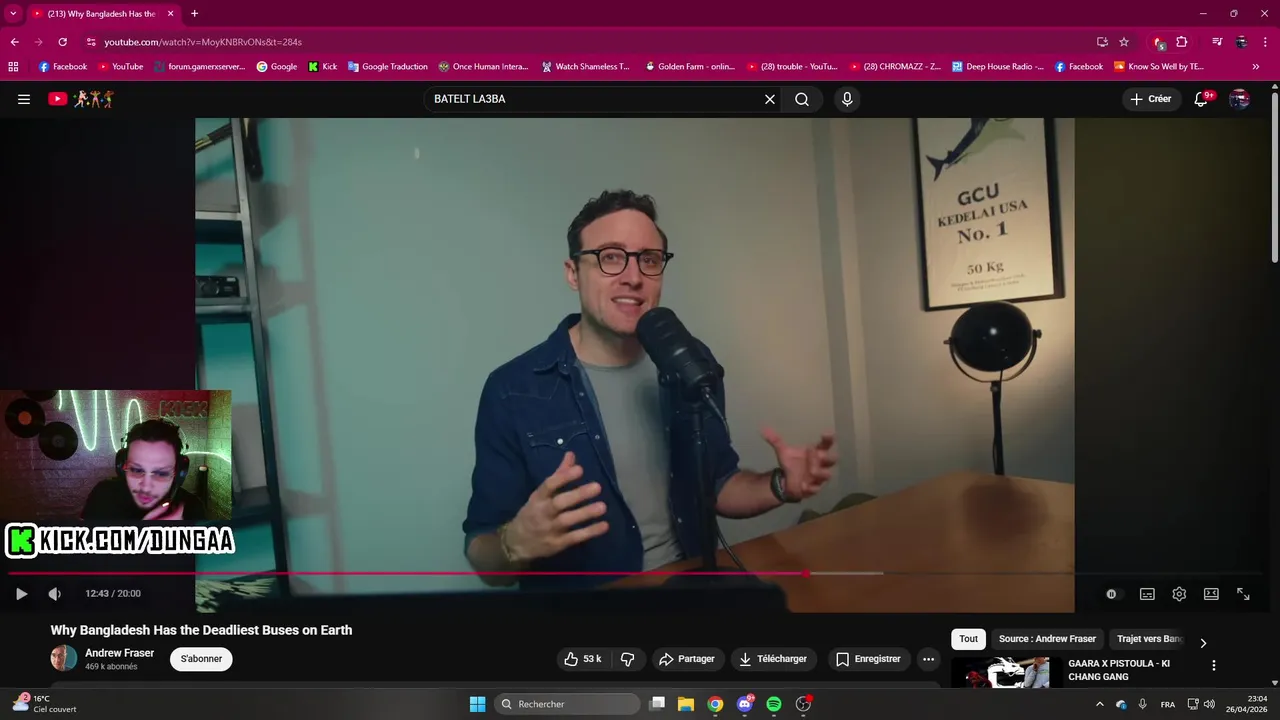Go to the YouTube home logo
This screenshot has height=720, width=1280.
click(x=81, y=99)
